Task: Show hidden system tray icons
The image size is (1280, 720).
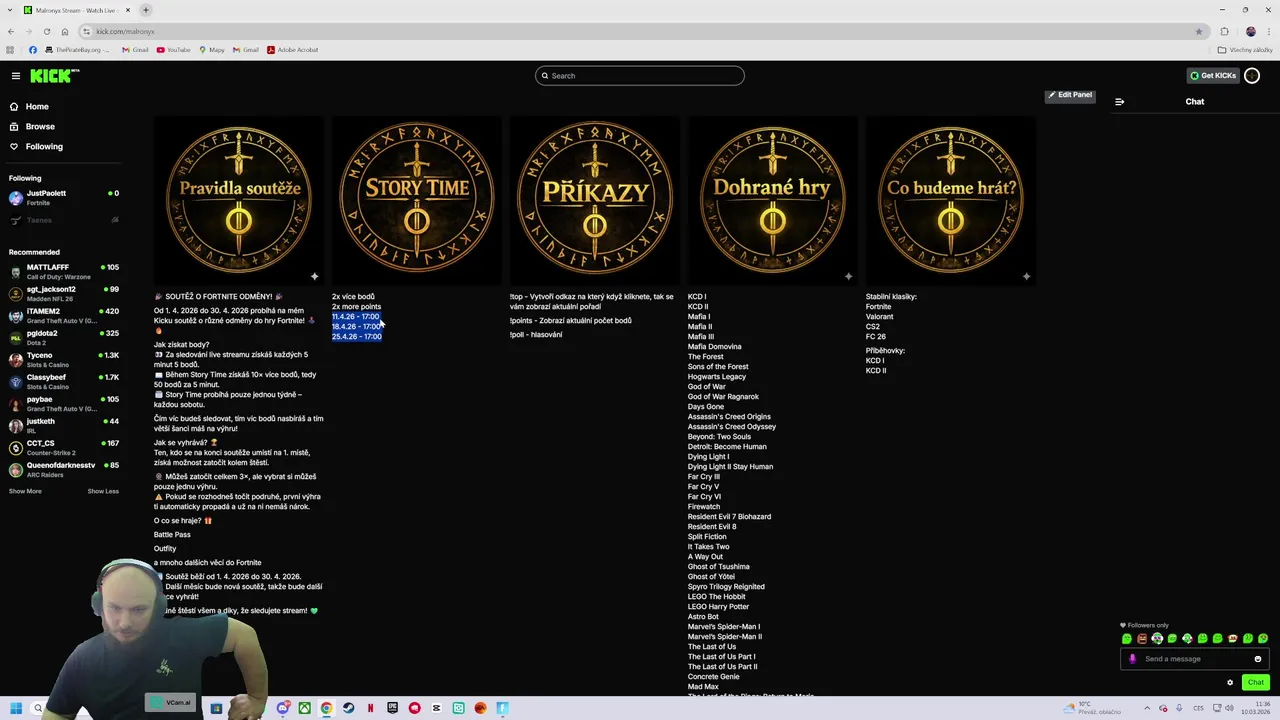Action: [x=1145, y=708]
